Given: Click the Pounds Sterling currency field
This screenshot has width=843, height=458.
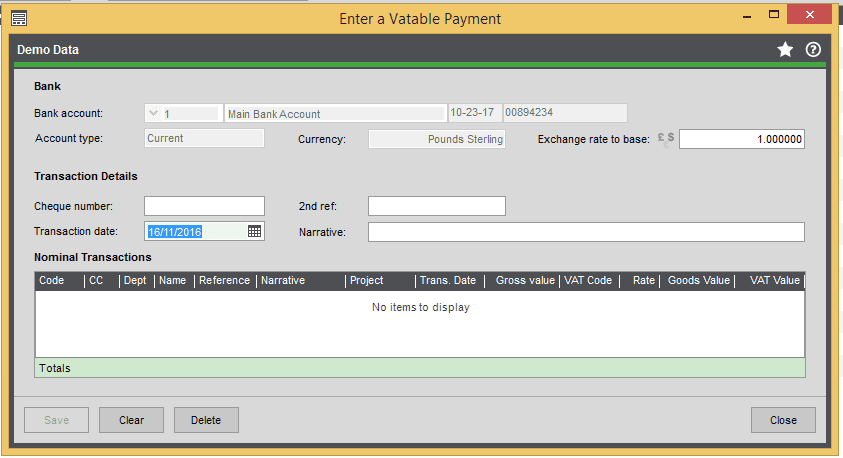Looking at the screenshot, I should pyautogui.click(x=437, y=139).
